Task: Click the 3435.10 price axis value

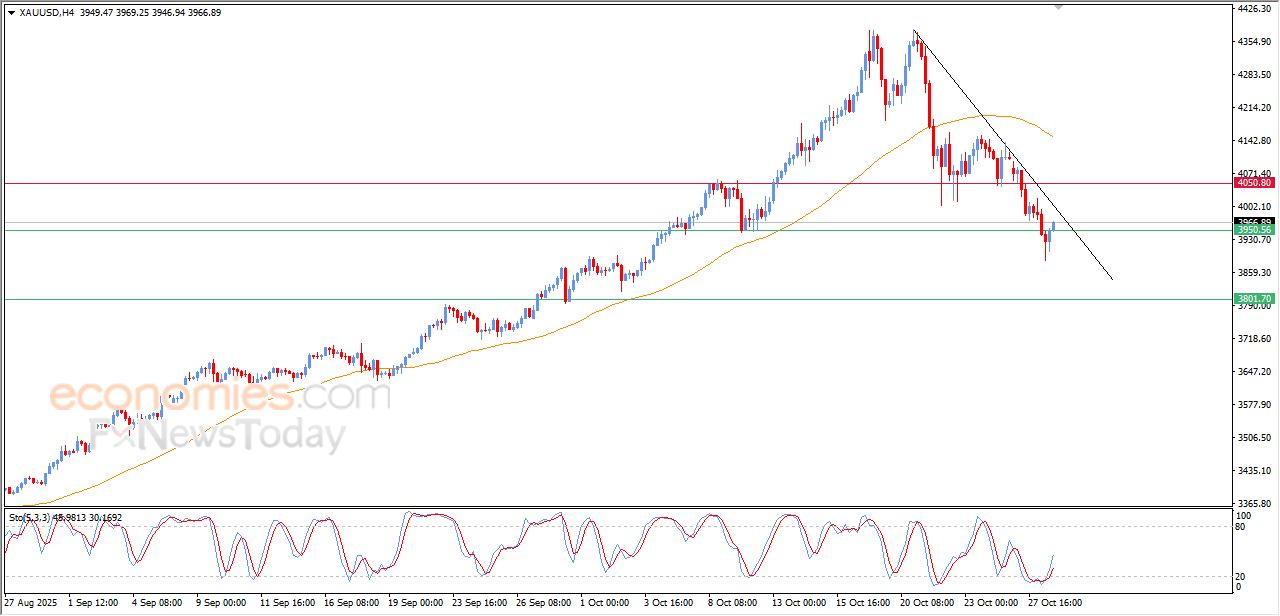Action: 1253,470
